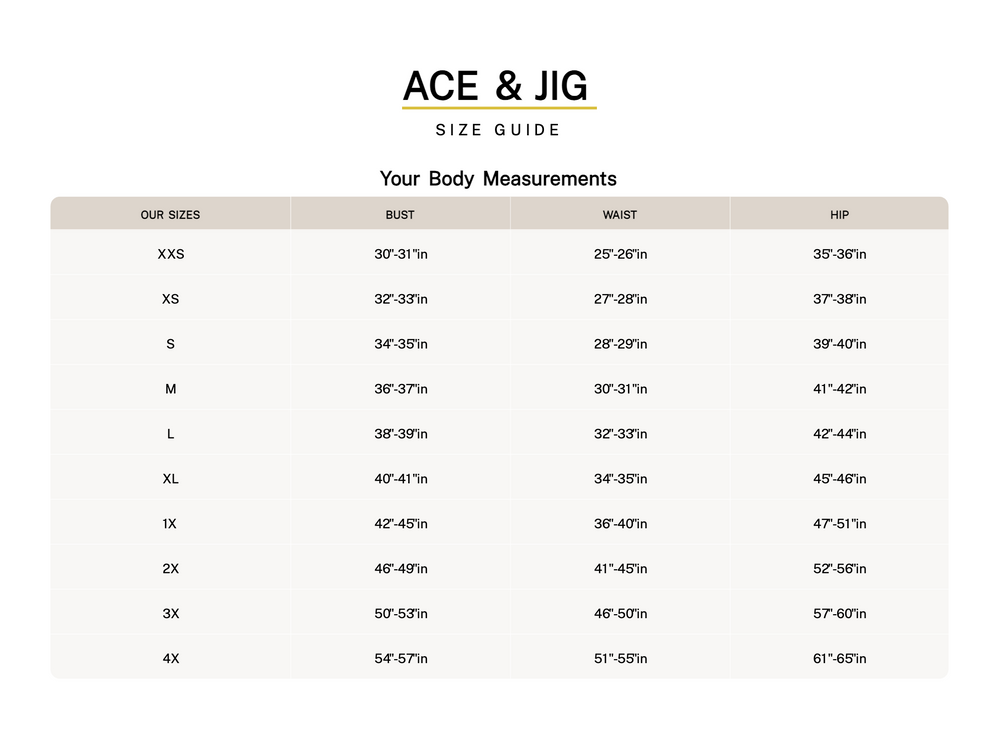Viewport: 1000px width, 745px height.
Task: Click the BUST column header
Action: pos(400,215)
